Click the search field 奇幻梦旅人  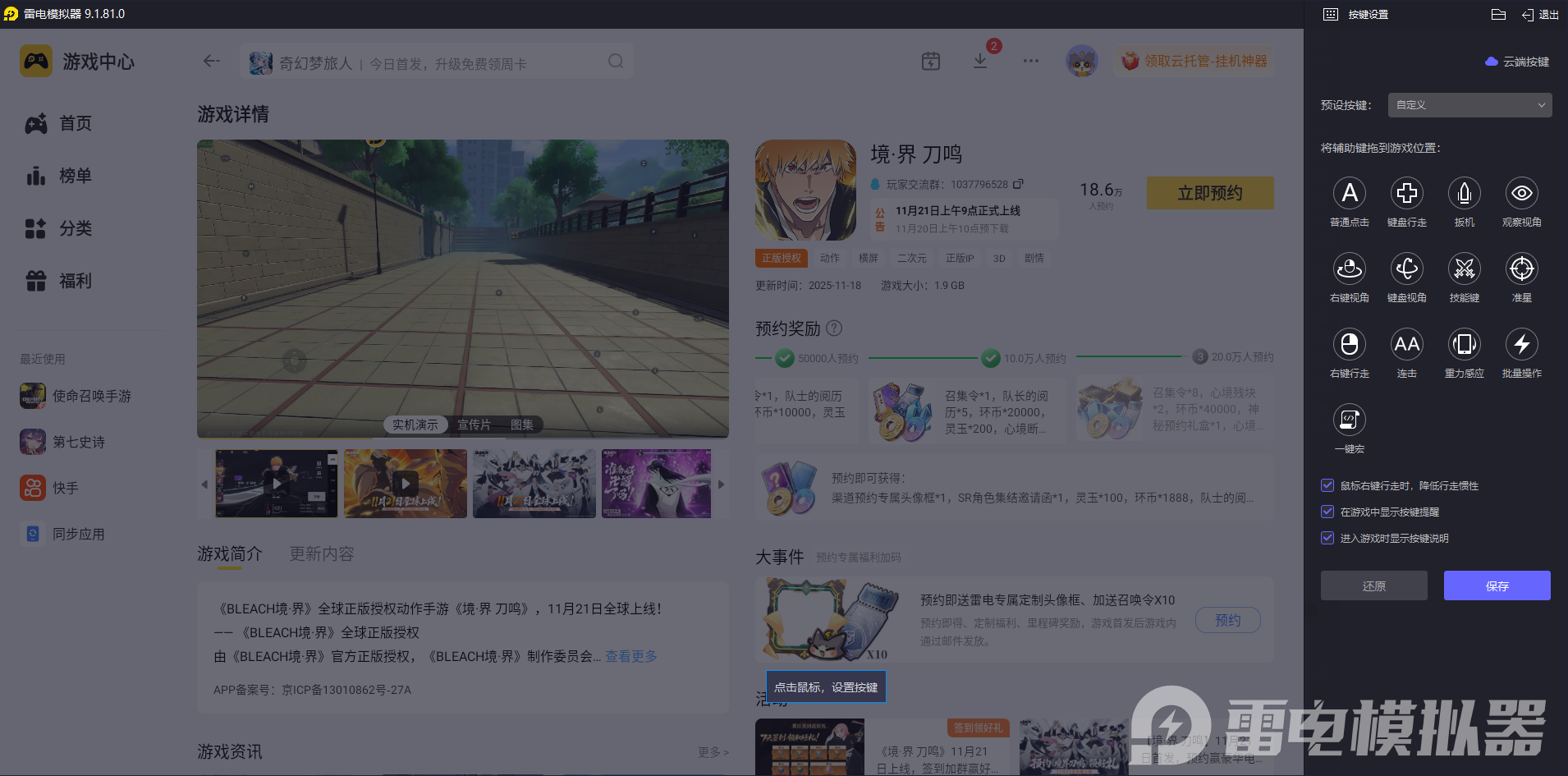pos(437,62)
